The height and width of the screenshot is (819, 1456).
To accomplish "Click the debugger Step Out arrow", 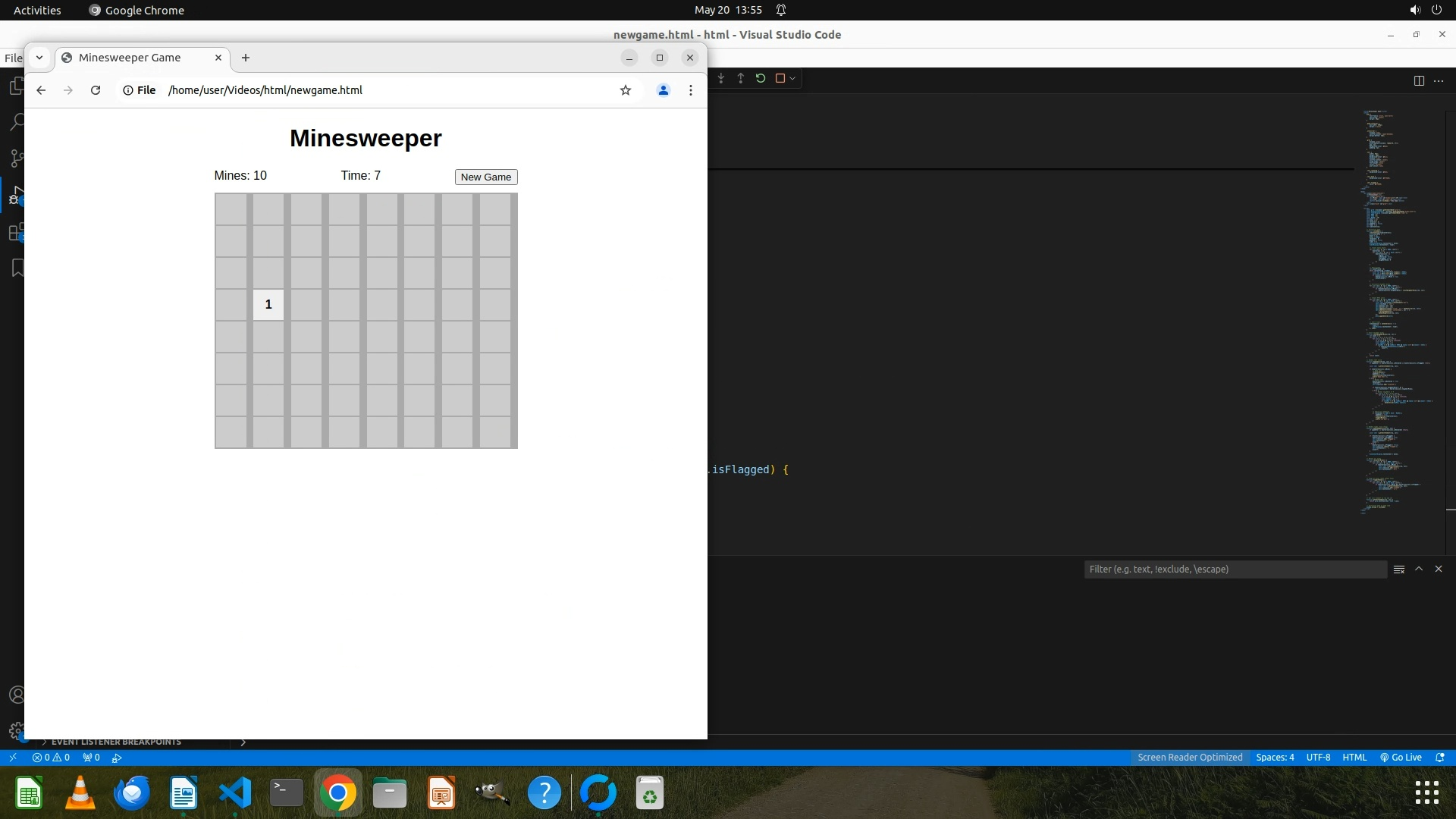I will pyautogui.click(x=741, y=78).
